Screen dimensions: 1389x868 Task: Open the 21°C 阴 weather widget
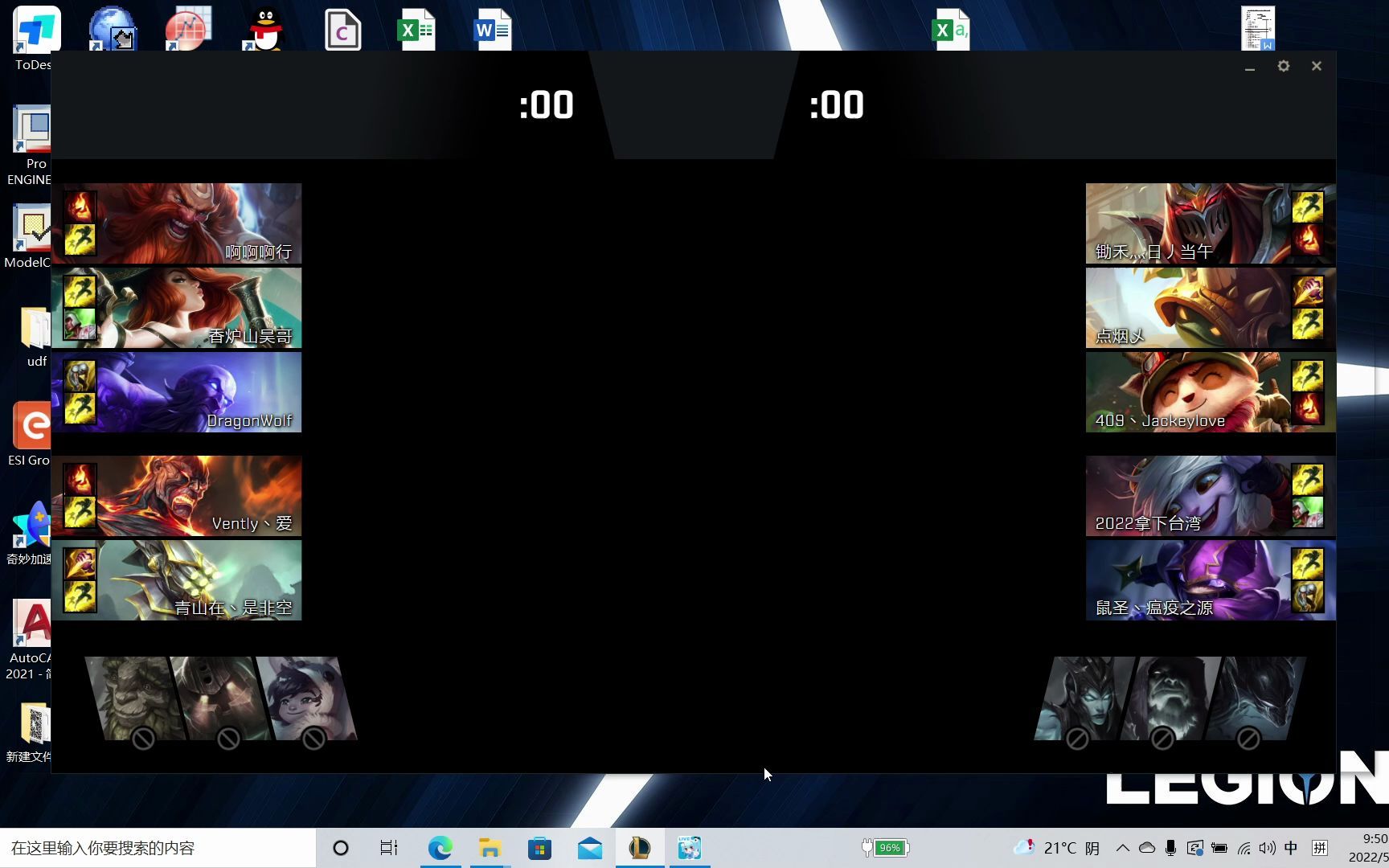pos(1057,848)
